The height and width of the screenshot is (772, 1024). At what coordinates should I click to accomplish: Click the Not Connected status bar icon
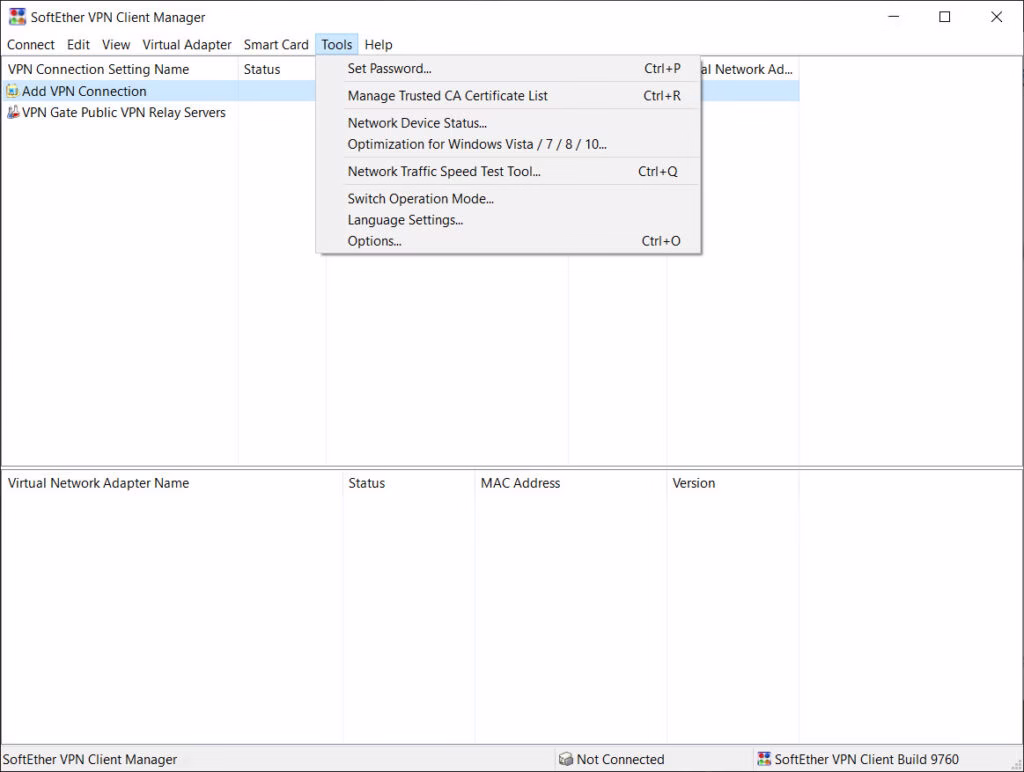(566, 759)
